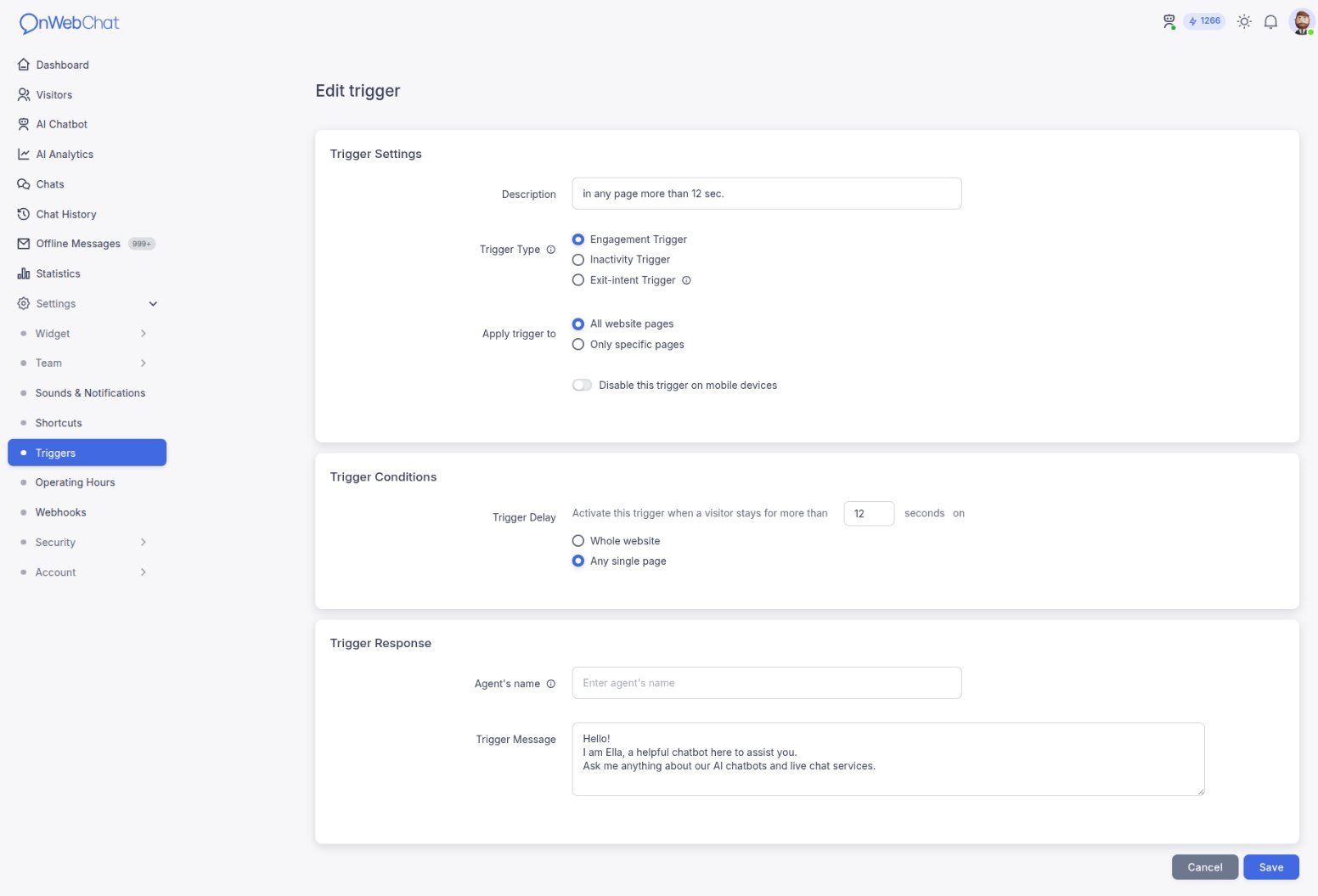
Task: Cancel editing the trigger
Action: pyautogui.click(x=1205, y=867)
